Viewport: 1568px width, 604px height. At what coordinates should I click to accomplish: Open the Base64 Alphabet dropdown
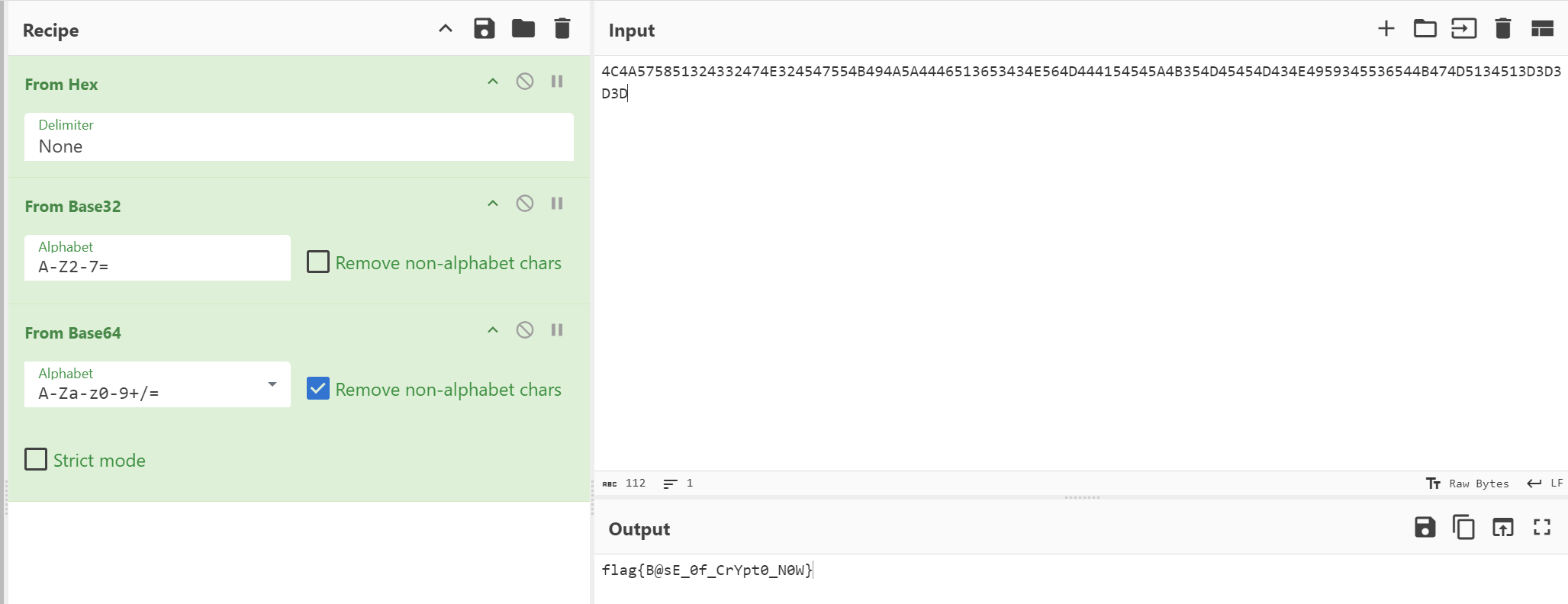point(272,384)
